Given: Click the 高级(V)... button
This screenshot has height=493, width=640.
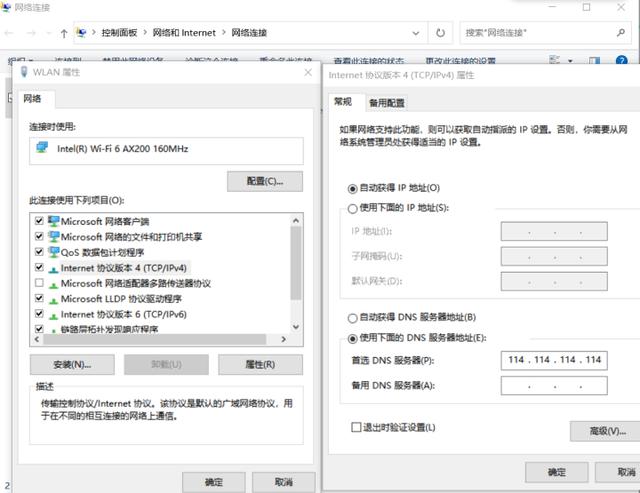Looking at the screenshot, I should coord(607,431).
